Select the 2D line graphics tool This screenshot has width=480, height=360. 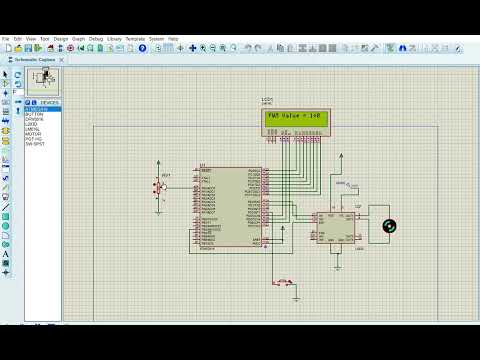tap(5, 207)
